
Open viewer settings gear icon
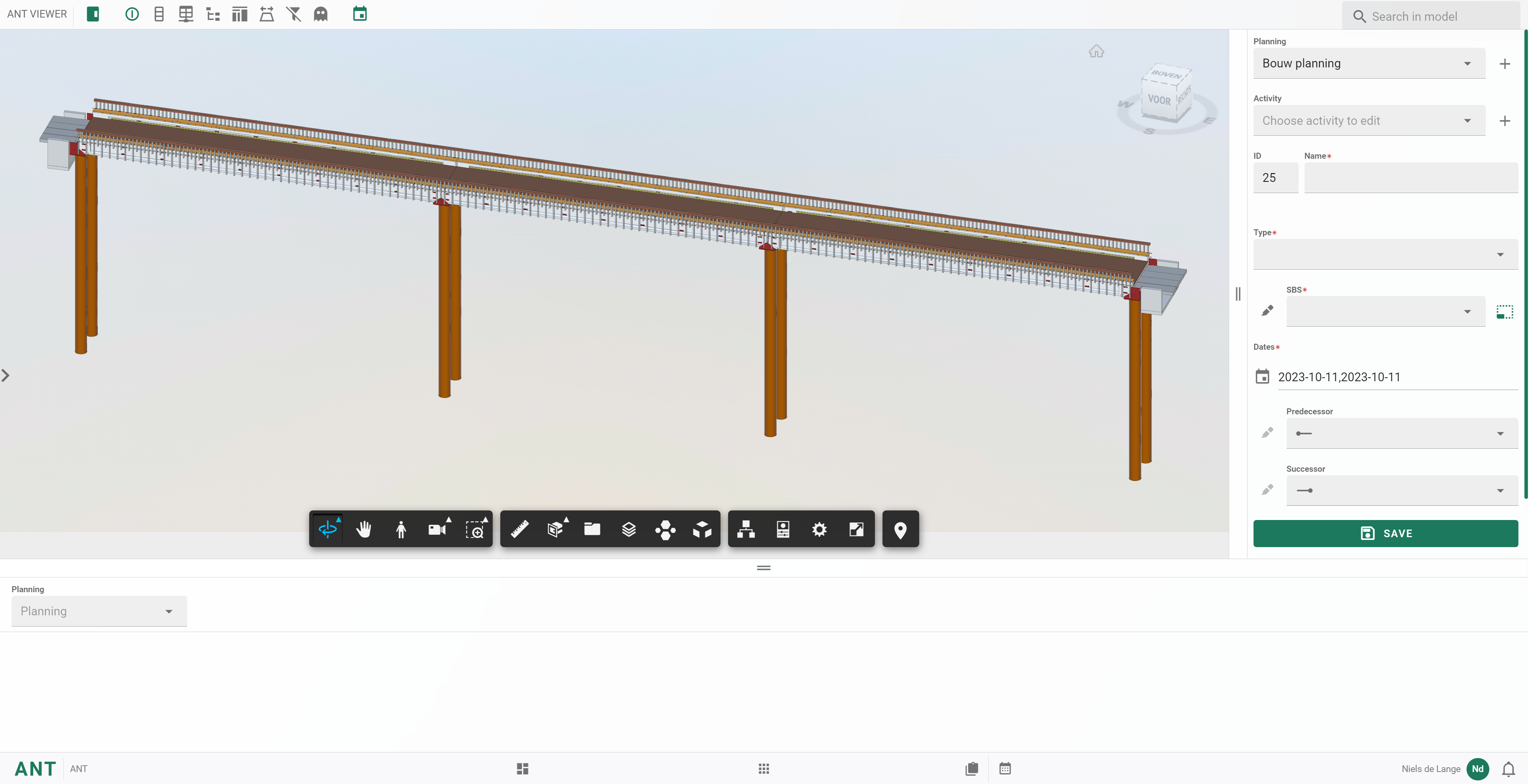point(819,529)
